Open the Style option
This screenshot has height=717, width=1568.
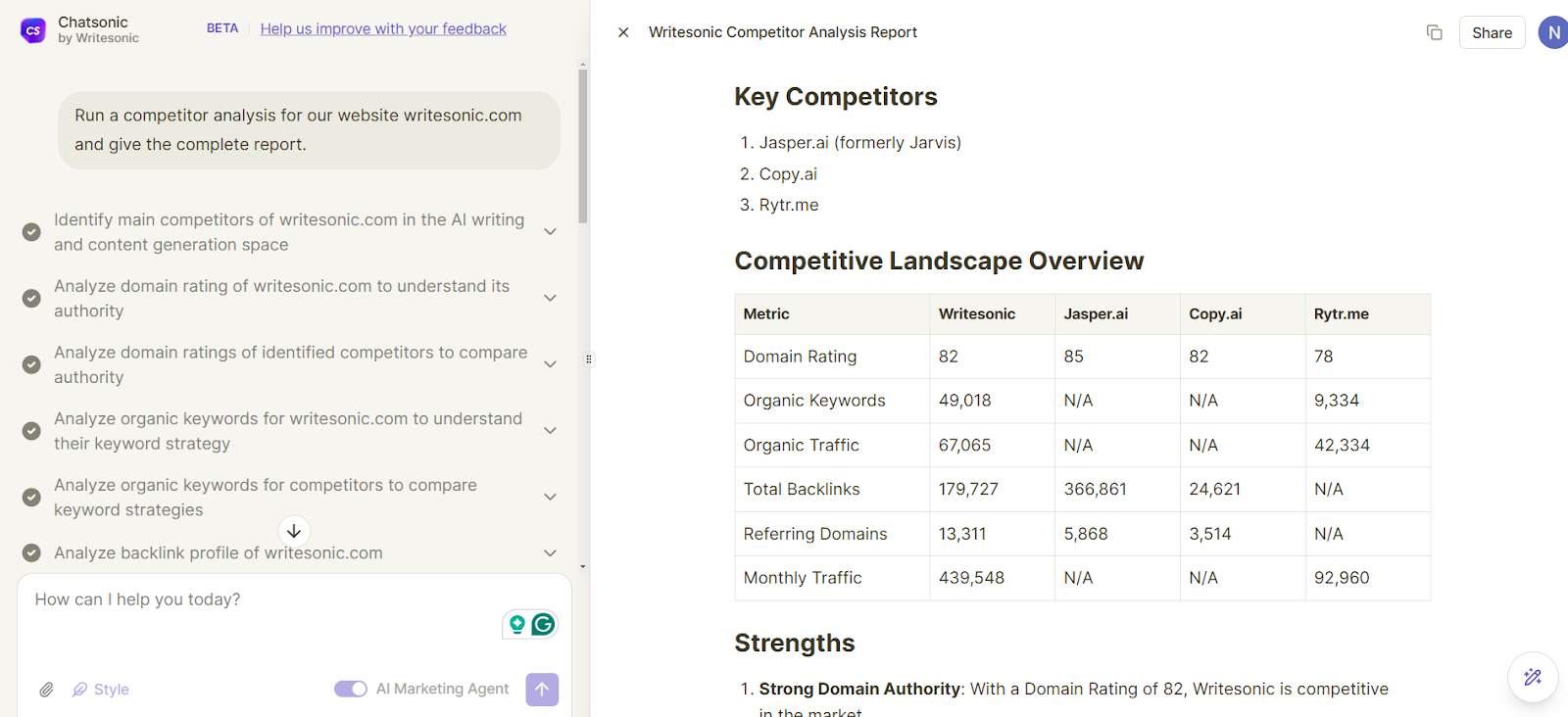tap(101, 690)
